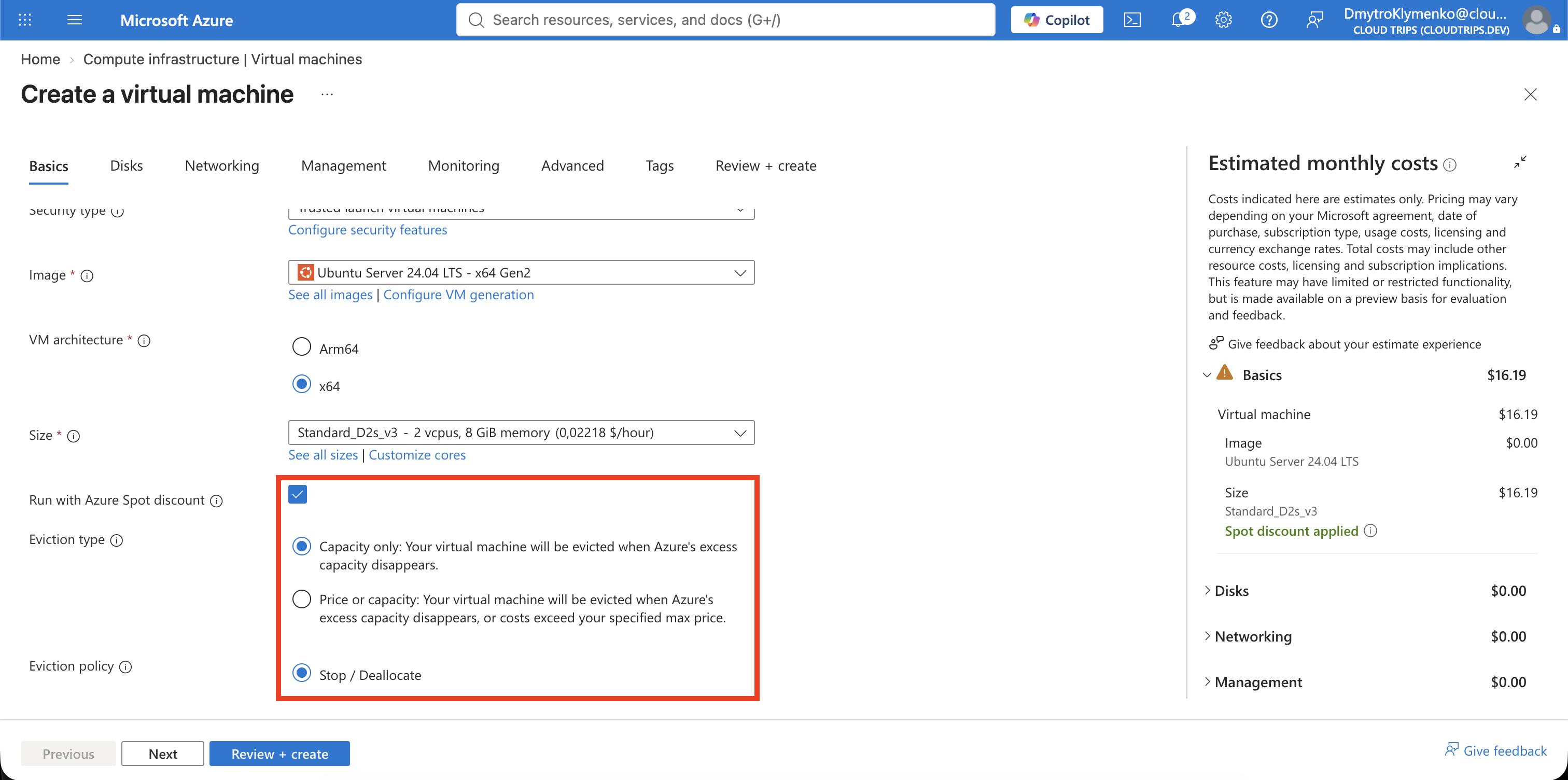
Task: Click the Copilot button
Action: coord(1057,20)
